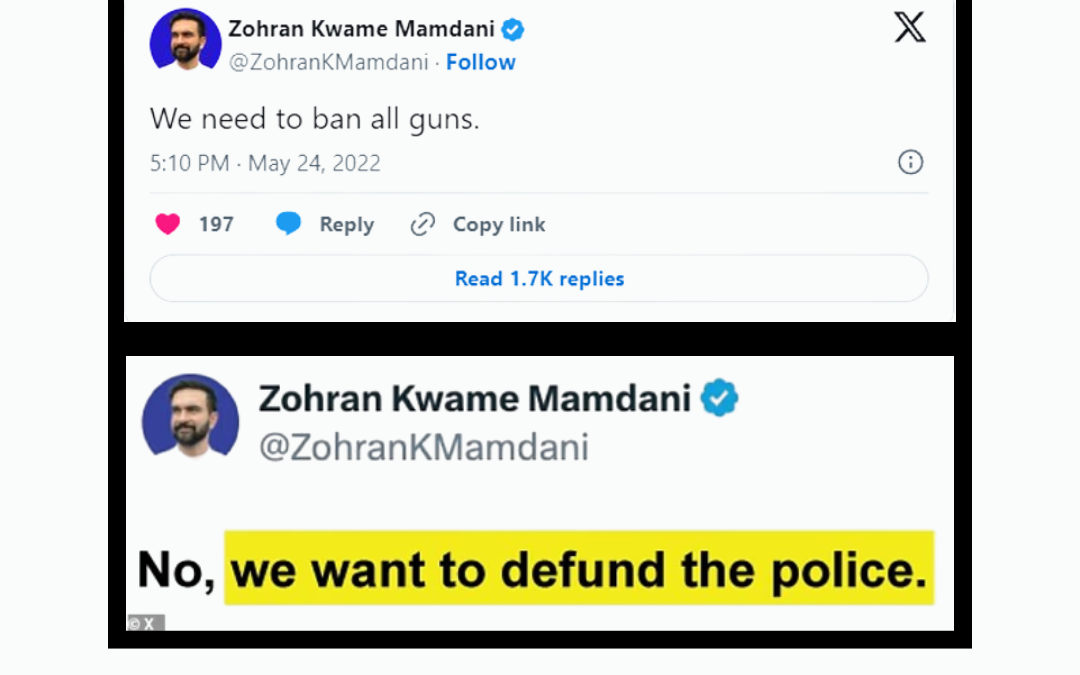Click the display name in the defund police tweet

coord(474,398)
